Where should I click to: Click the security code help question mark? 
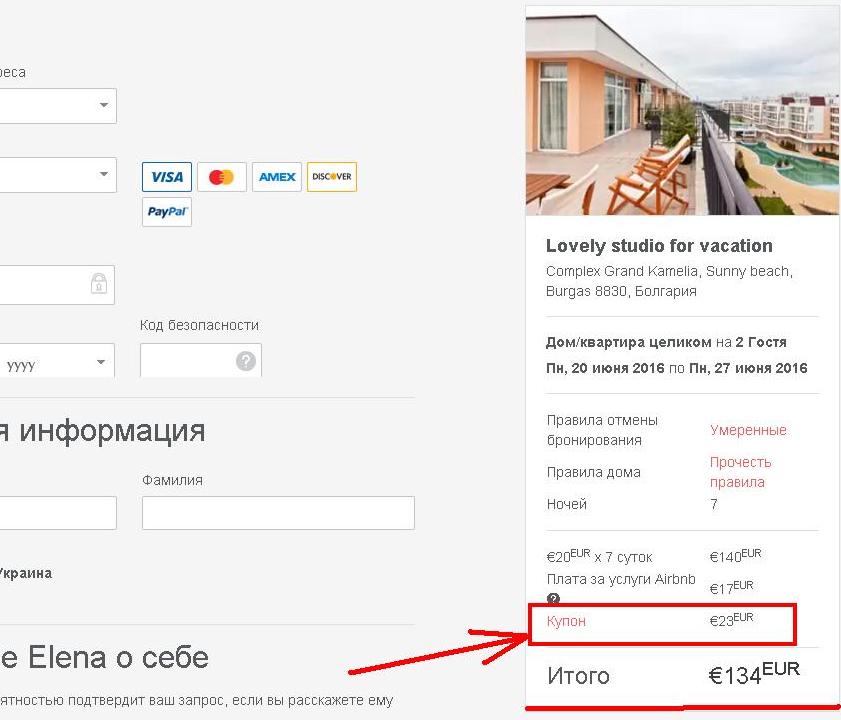[246, 361]
